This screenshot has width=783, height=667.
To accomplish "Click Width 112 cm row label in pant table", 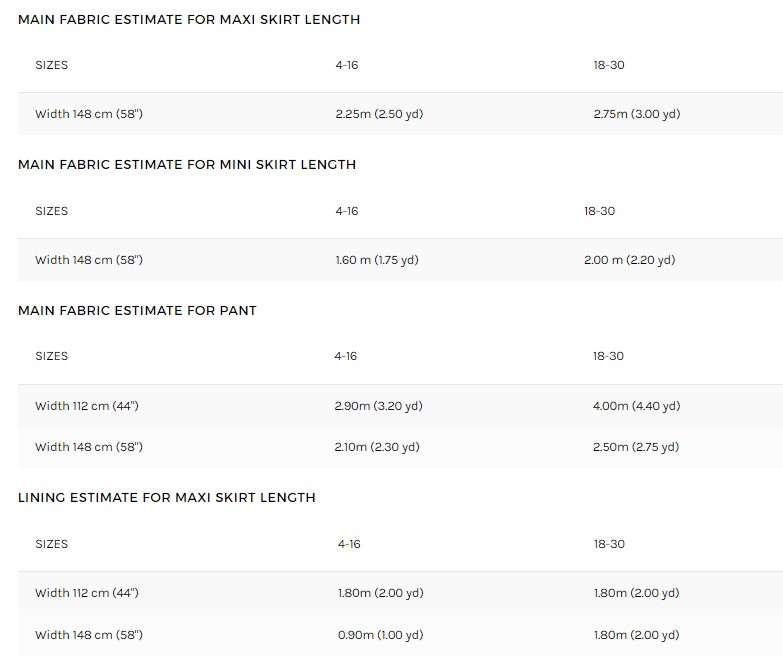I will (x=87, y=406).
